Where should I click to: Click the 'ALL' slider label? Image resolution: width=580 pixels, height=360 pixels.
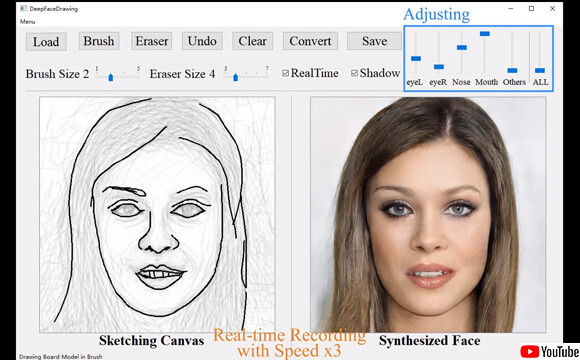coord(540,82)
